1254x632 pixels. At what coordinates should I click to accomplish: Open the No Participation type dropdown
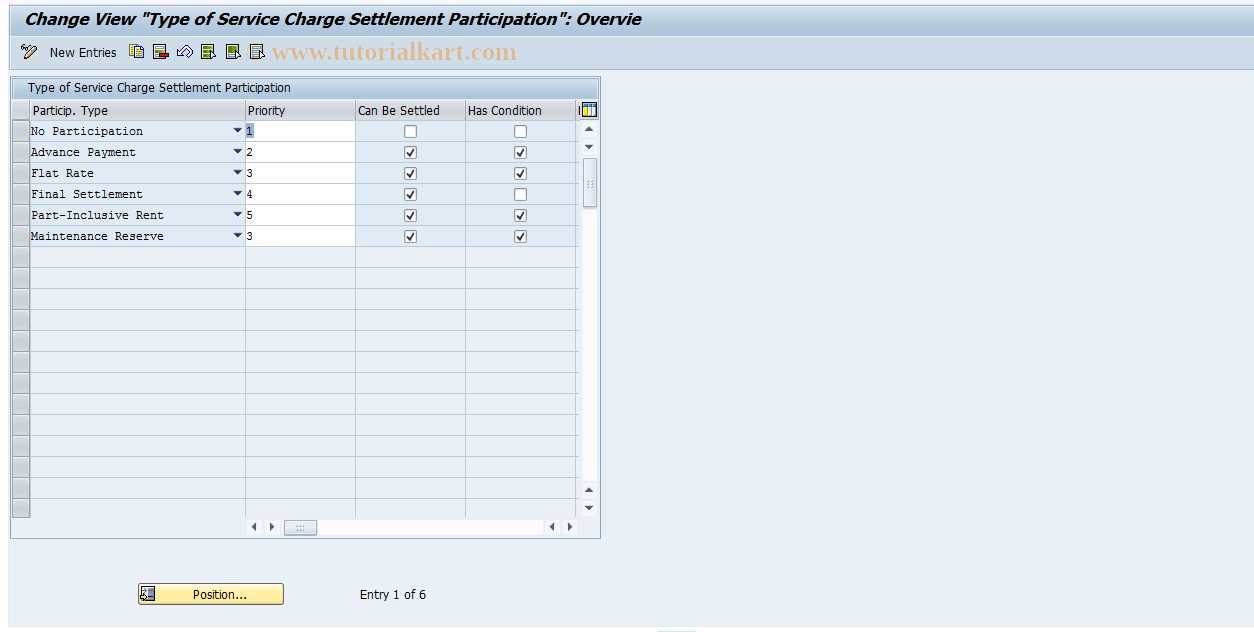(237, 131)
